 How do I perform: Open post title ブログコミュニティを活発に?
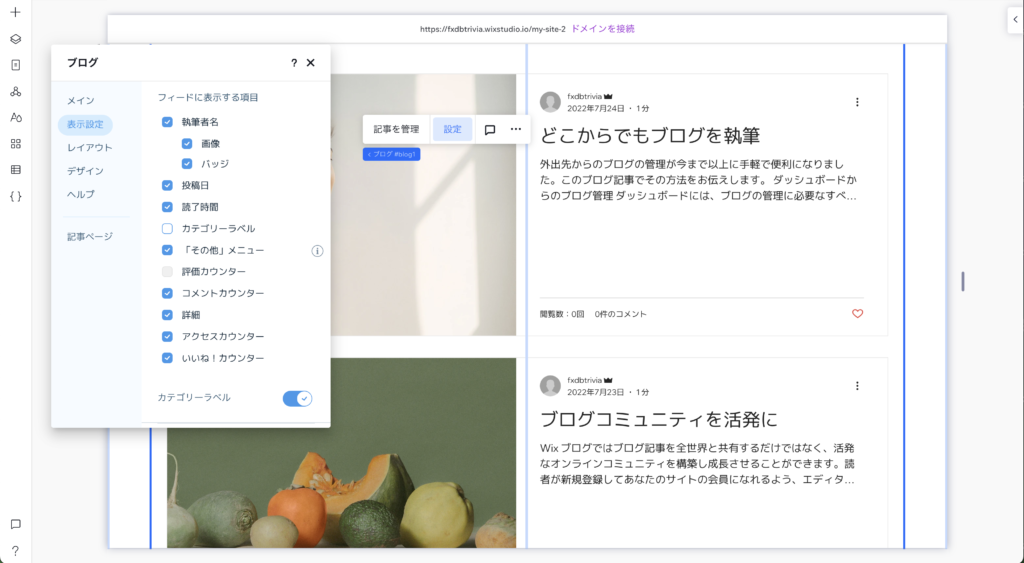(659, 419)
